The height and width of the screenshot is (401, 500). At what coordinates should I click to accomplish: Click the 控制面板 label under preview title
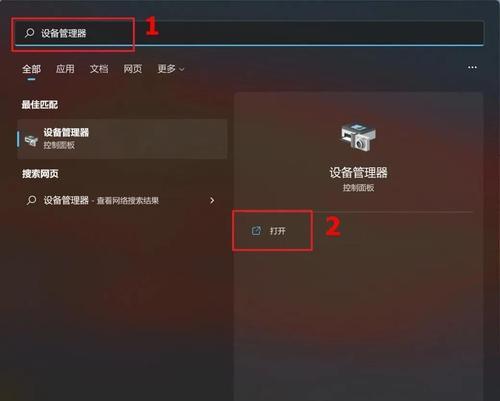click(x=358, y=188)
